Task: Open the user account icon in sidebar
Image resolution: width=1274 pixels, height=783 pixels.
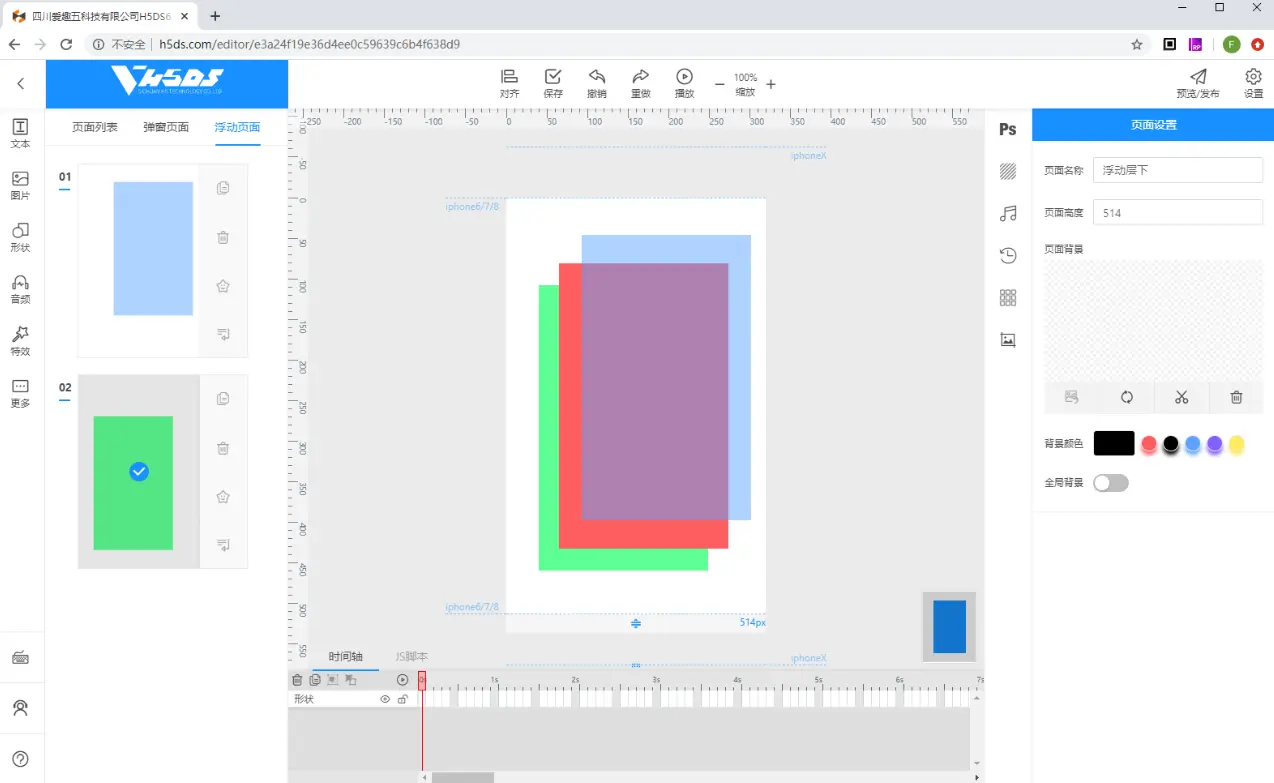Action: point(20,708)
